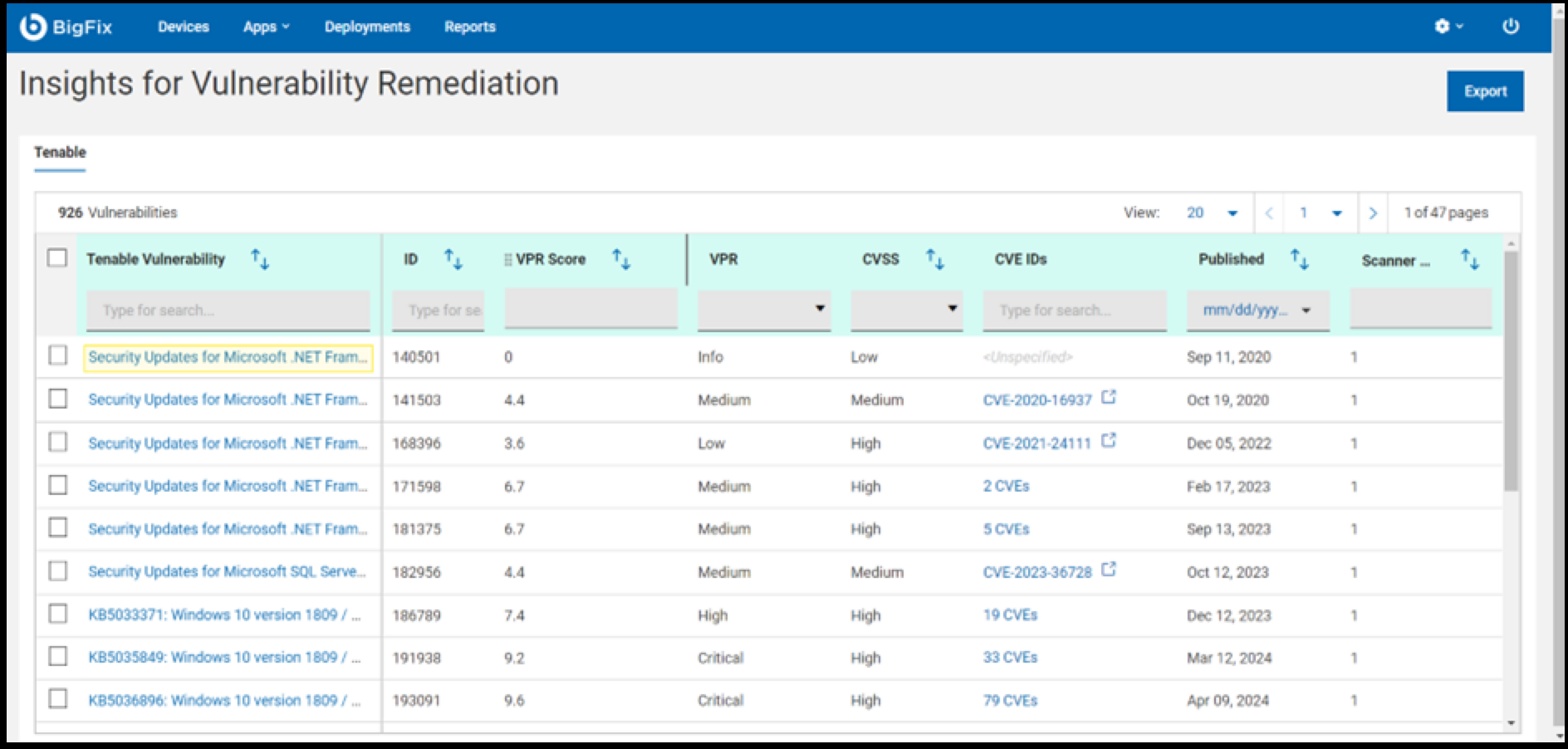Open CVE-2020-16937 via its external link icon
This screenshot has width=1568, height=749.
pos(1108,396)
